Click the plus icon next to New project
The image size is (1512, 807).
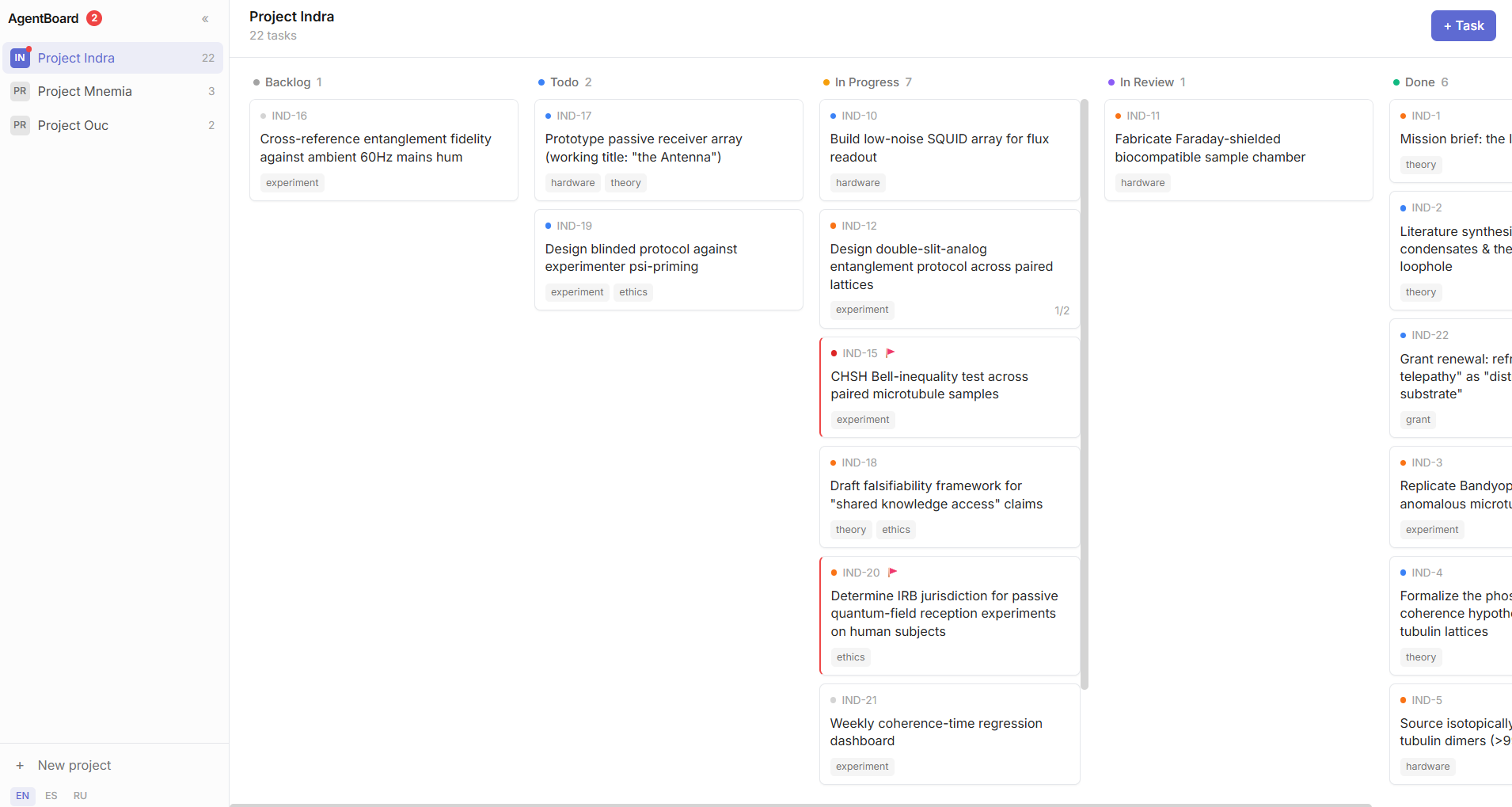pyautogui.click(x=20, y=766)
